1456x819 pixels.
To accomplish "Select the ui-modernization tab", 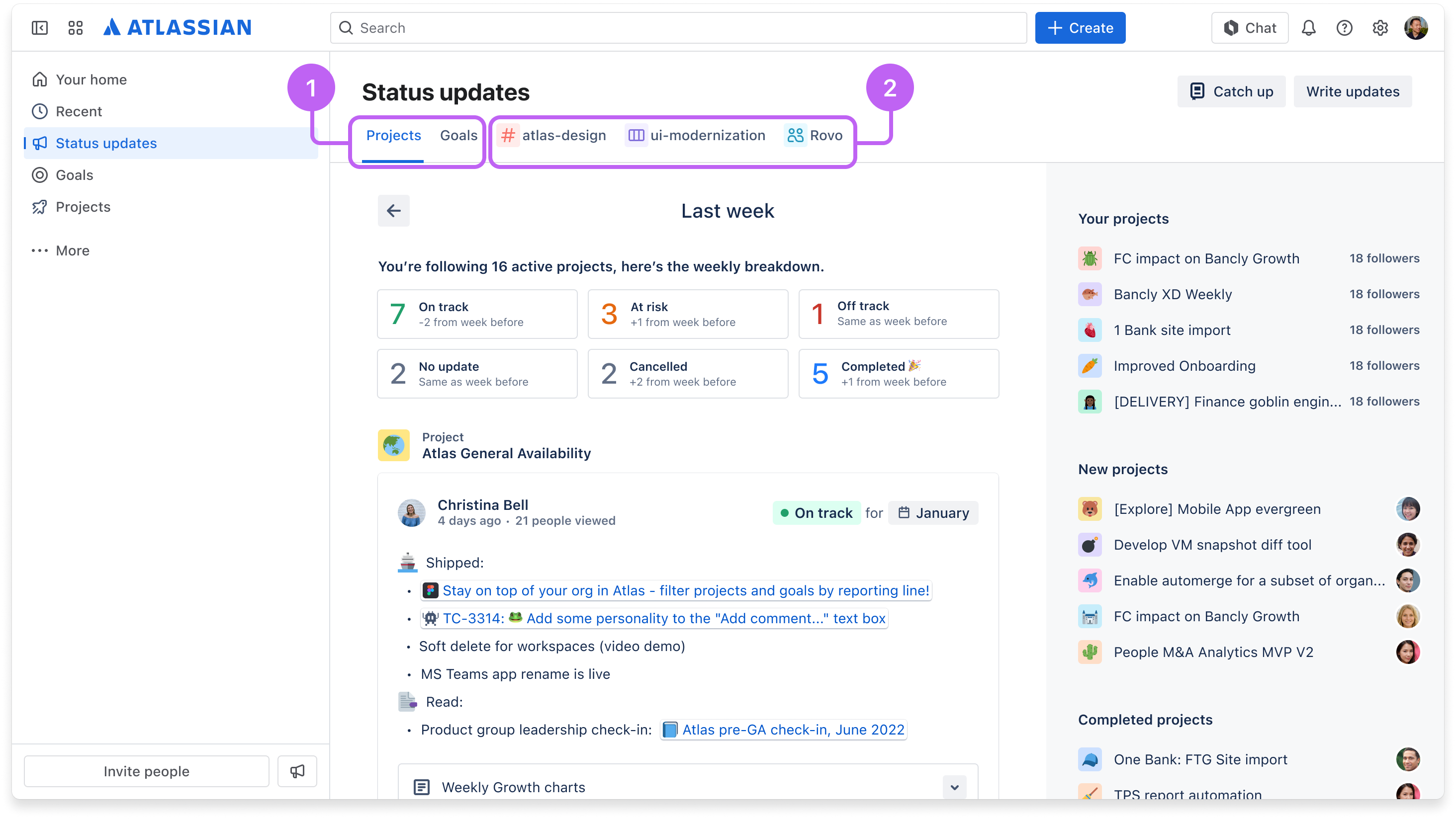I will point(695,136).
